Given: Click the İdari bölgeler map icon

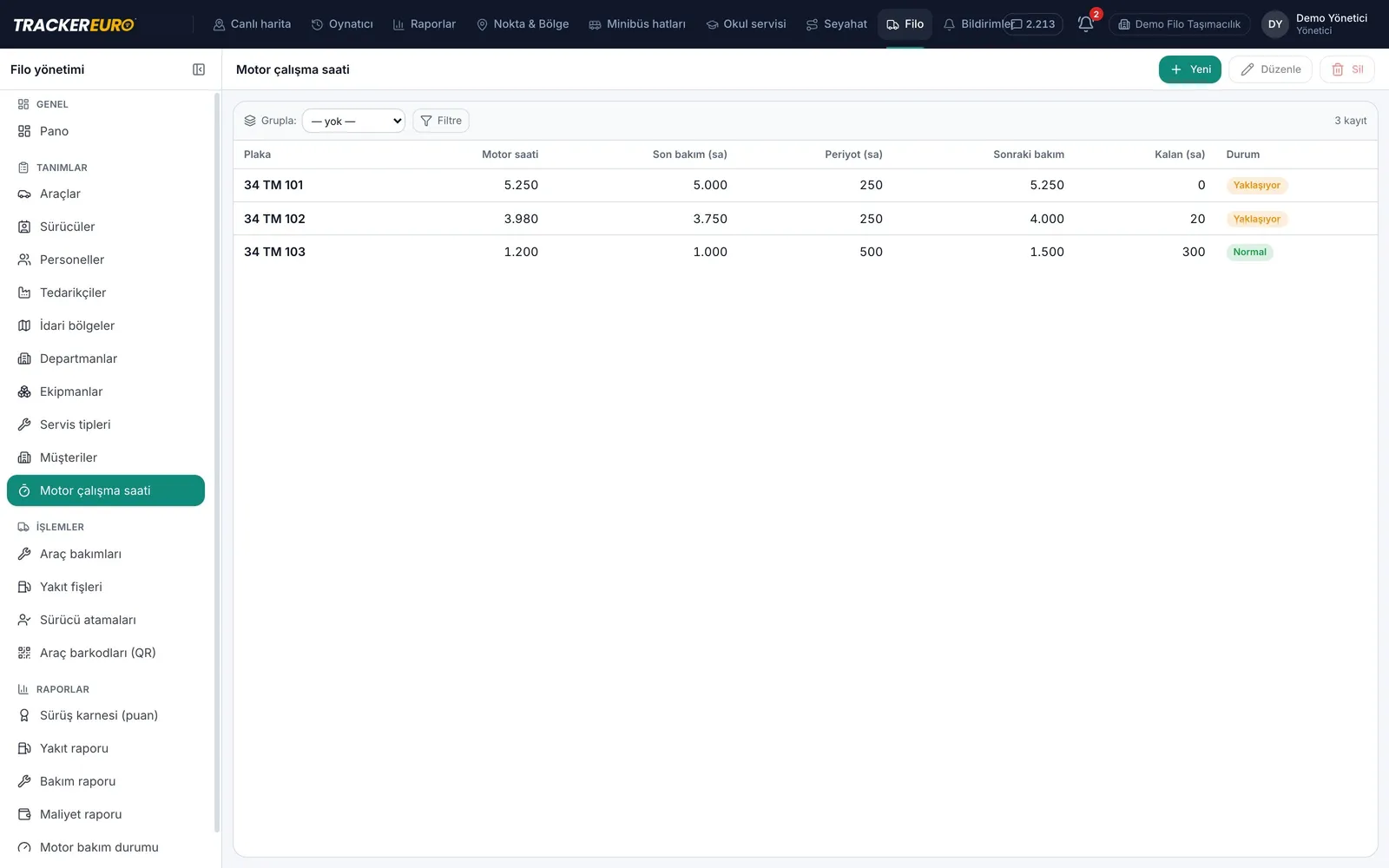Looking at the screenshot, I should 24,325.
